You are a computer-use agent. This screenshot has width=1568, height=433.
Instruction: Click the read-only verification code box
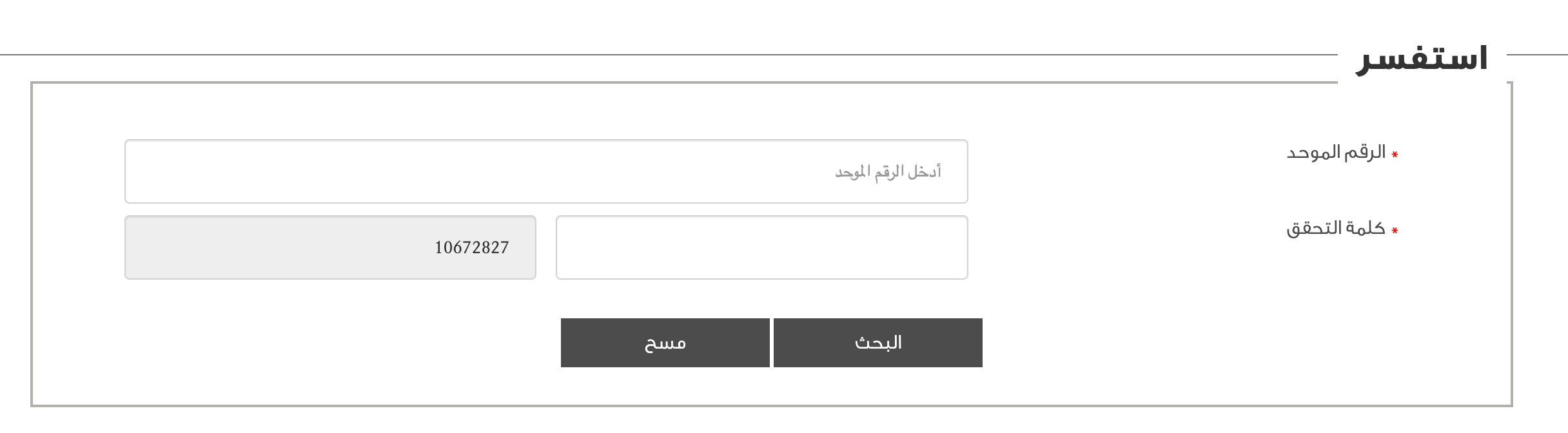(x=330, y=247)
